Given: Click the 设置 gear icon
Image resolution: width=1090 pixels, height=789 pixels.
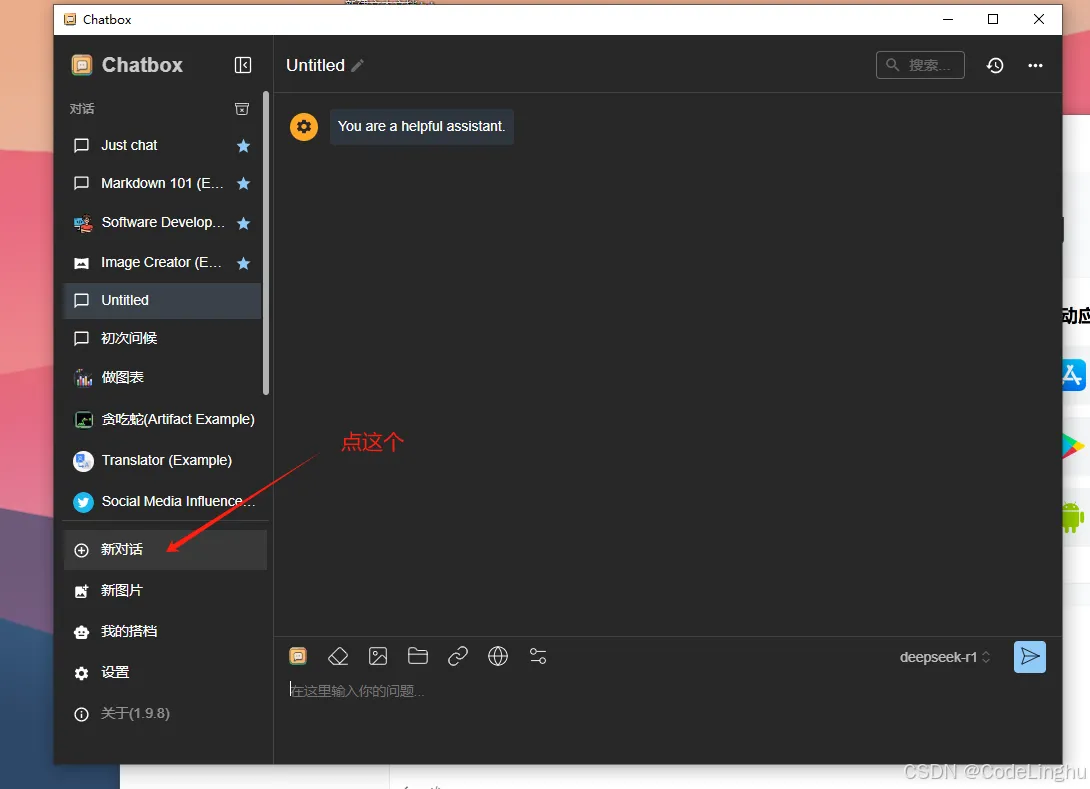Looking at the screenshot, I should [x=81, y=673].
